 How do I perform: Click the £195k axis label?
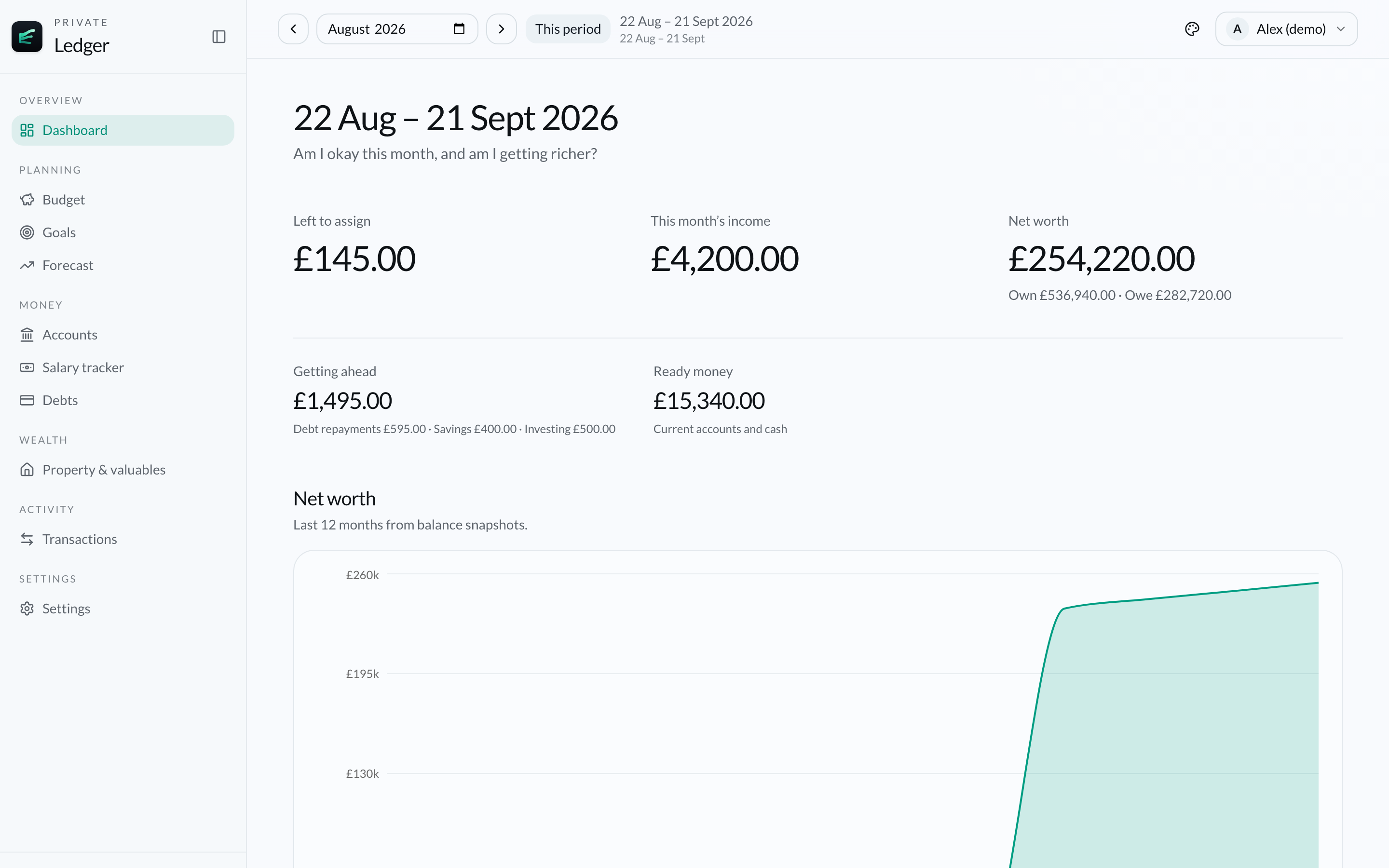point(362,674)
